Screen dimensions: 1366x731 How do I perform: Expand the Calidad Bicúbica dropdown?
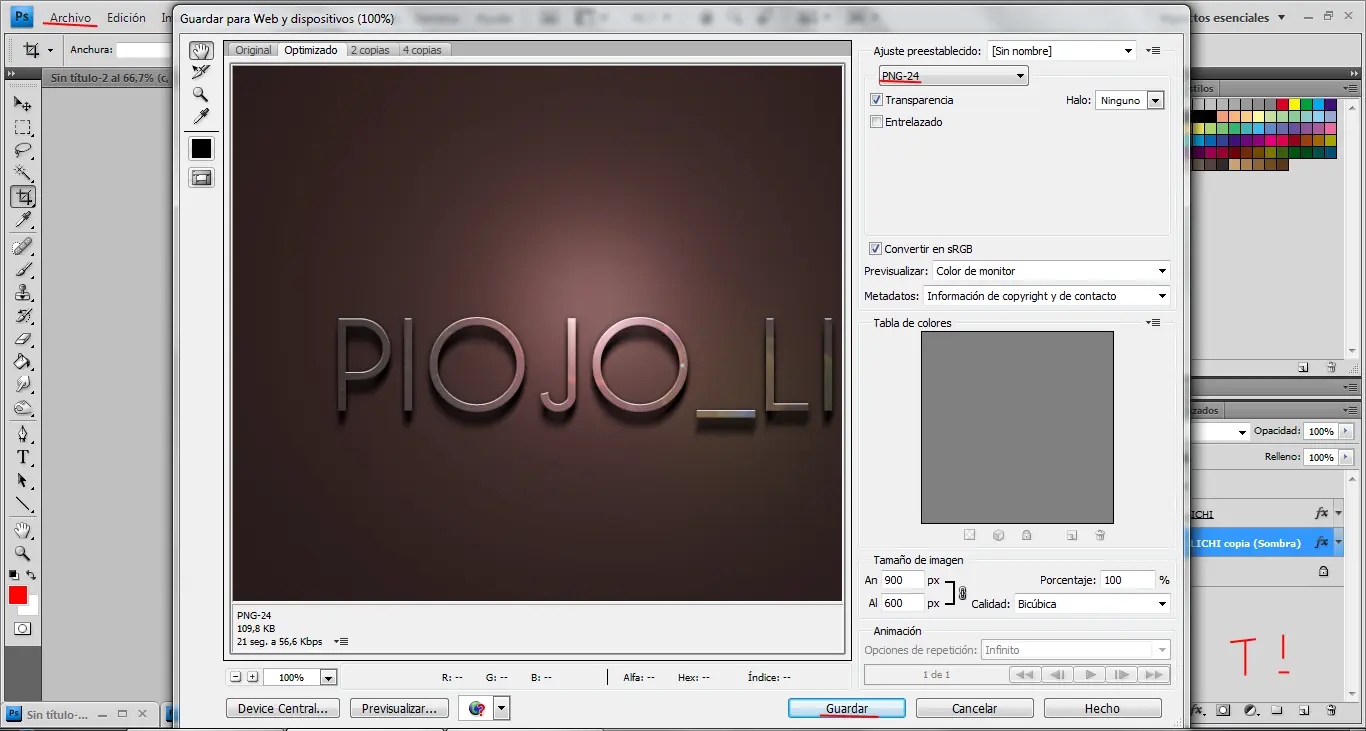point(1091,604)
